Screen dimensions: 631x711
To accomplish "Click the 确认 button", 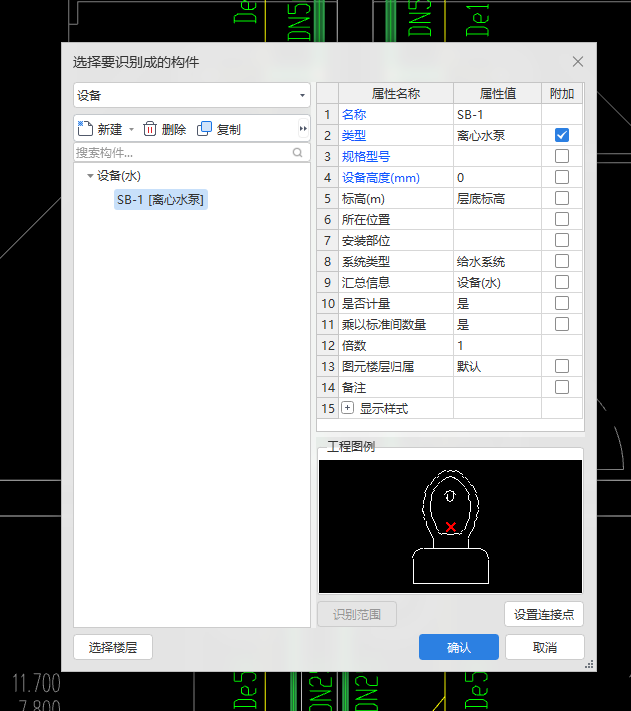I will pos(459,647).
